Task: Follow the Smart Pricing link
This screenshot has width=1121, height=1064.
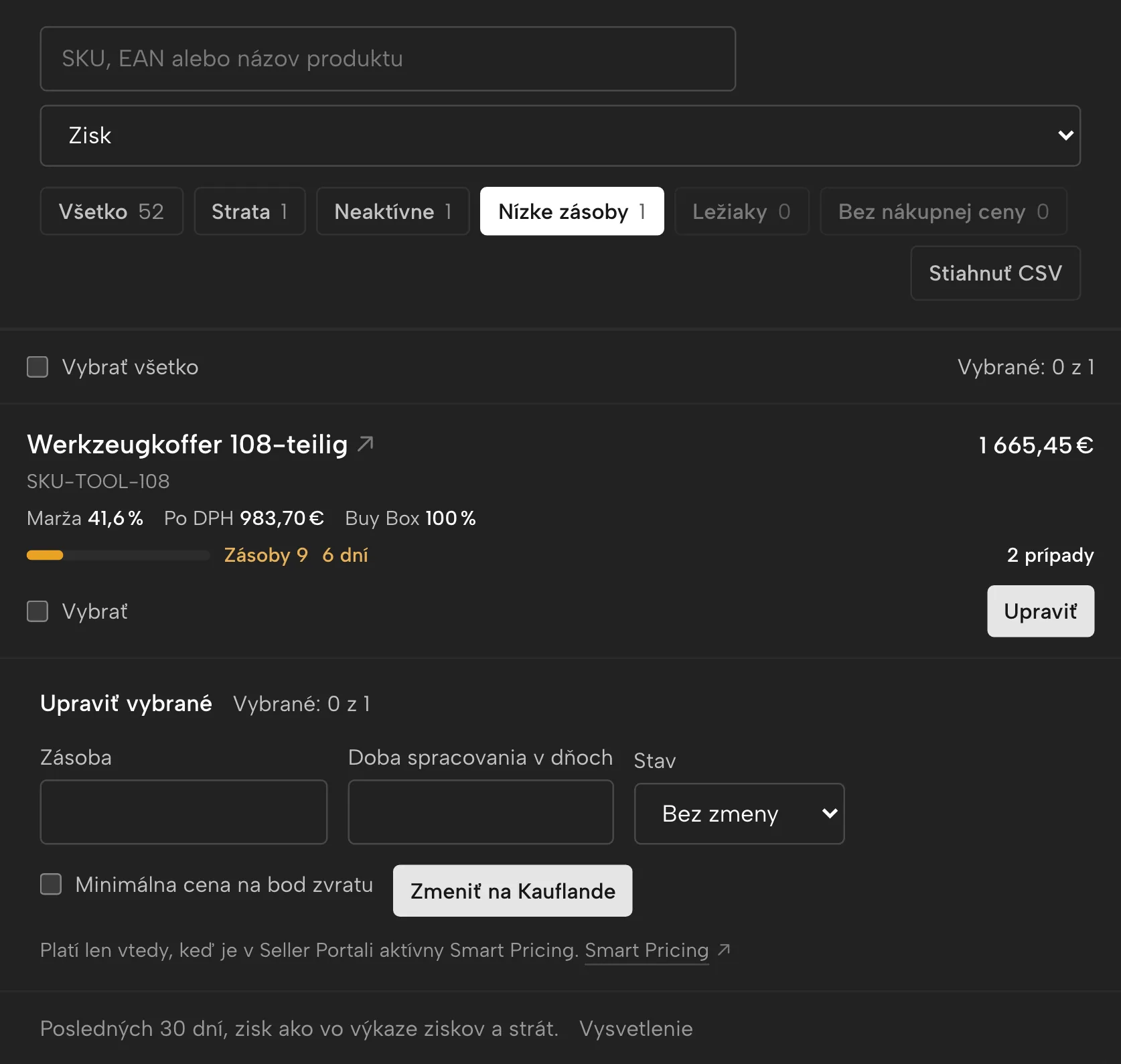Action: tap(647, 950)
